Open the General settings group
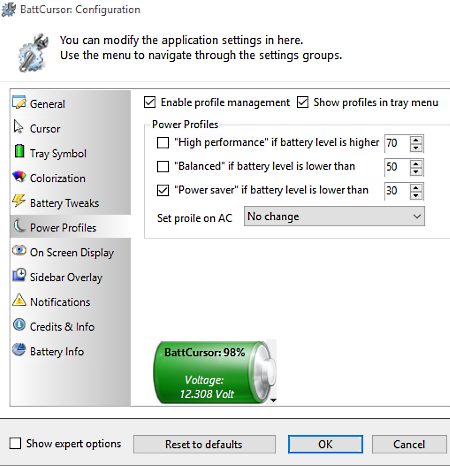 70,104
